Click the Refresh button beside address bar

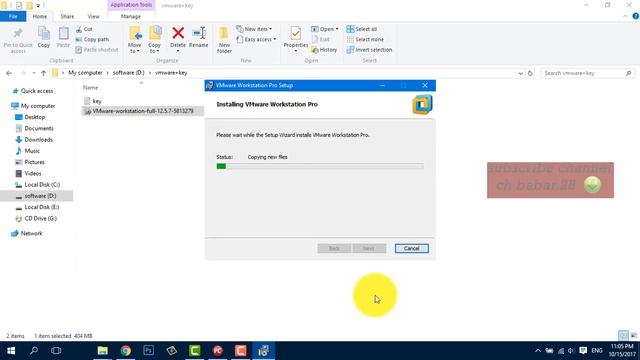[530, 73]
